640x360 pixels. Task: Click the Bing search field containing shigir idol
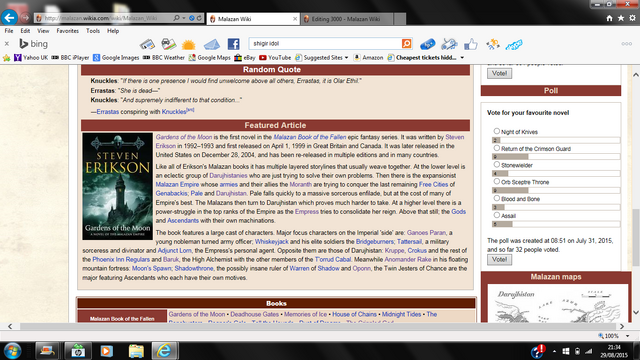325,43
